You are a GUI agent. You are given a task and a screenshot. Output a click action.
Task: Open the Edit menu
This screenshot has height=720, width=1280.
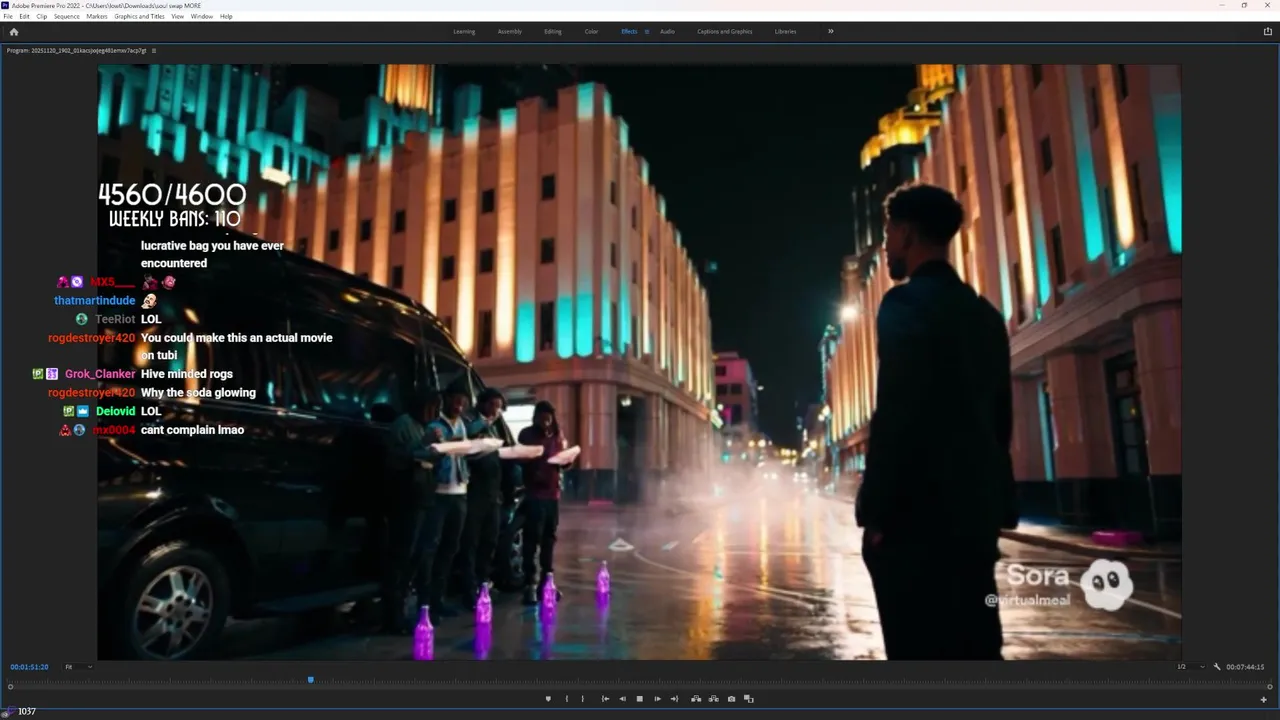coord(24,17)
